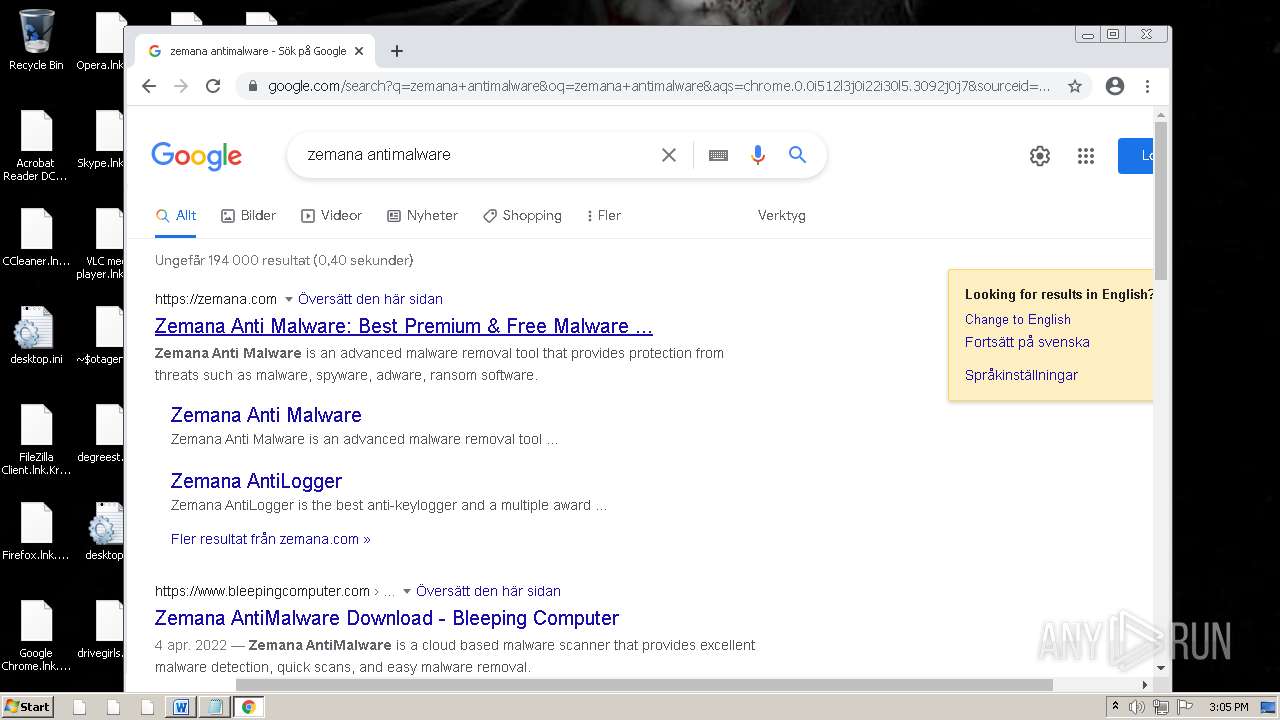
Task: Switch to the Shopping tab
Action: [522, 216]
